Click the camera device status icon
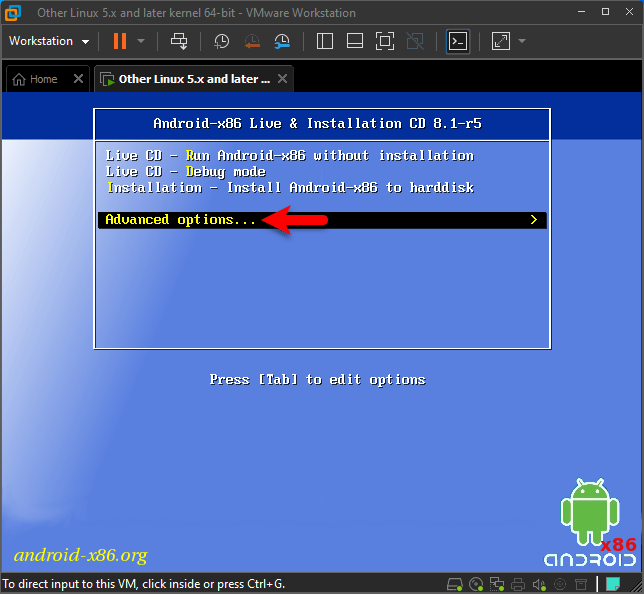Image resolution: width=644 pixels, height=594 pixels. tap(560, 584)
